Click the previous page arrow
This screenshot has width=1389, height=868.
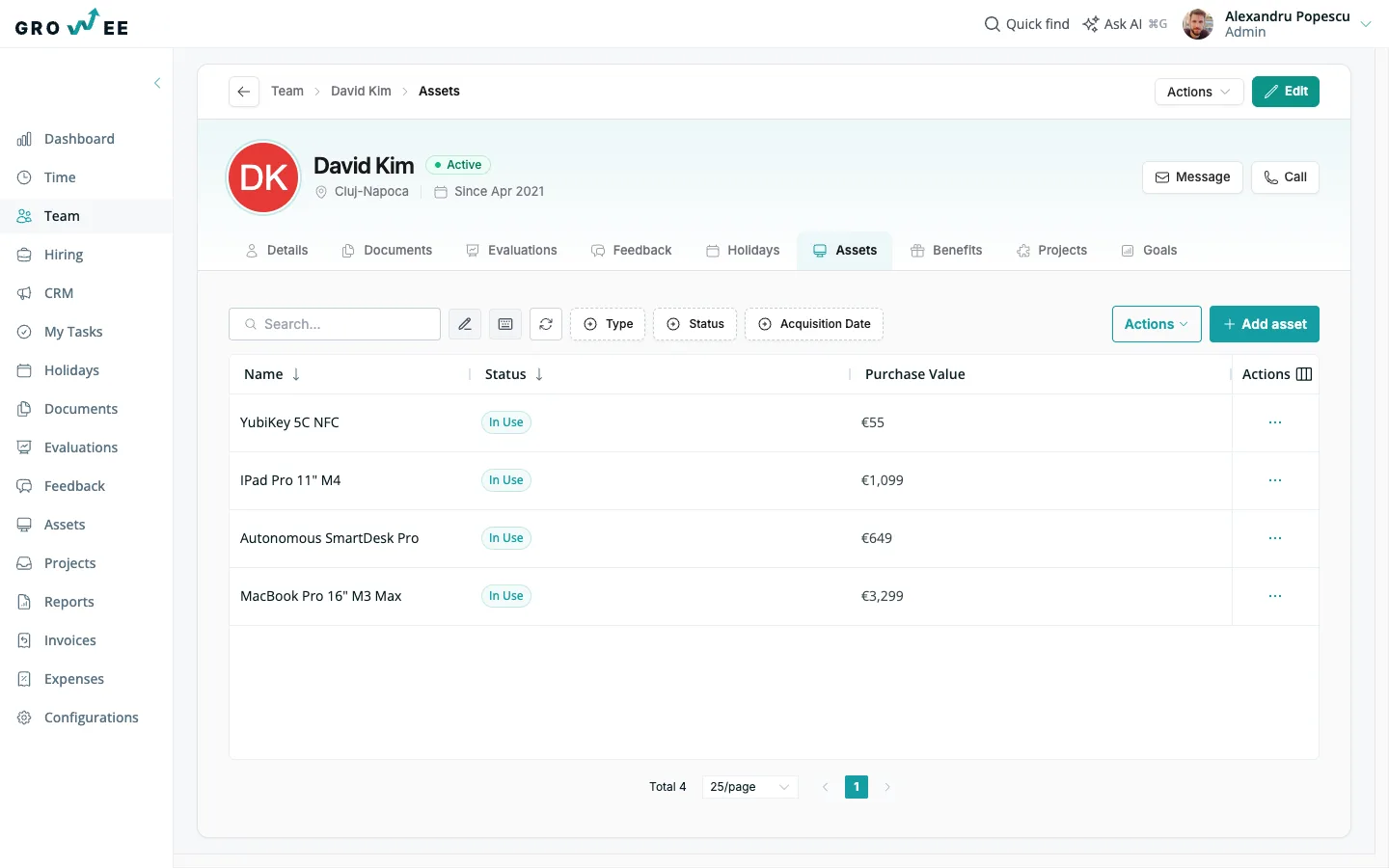[x=826, y=787]
